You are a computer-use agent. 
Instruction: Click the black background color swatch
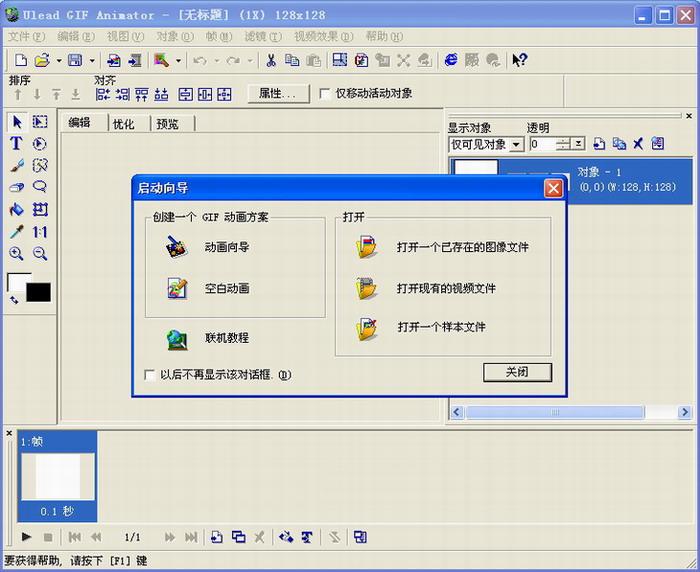pyautogui.click(x=38, y=292)
